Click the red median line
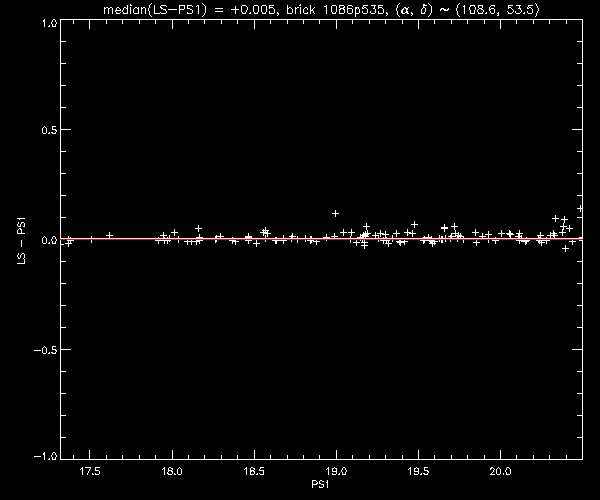 click(321, 239)
